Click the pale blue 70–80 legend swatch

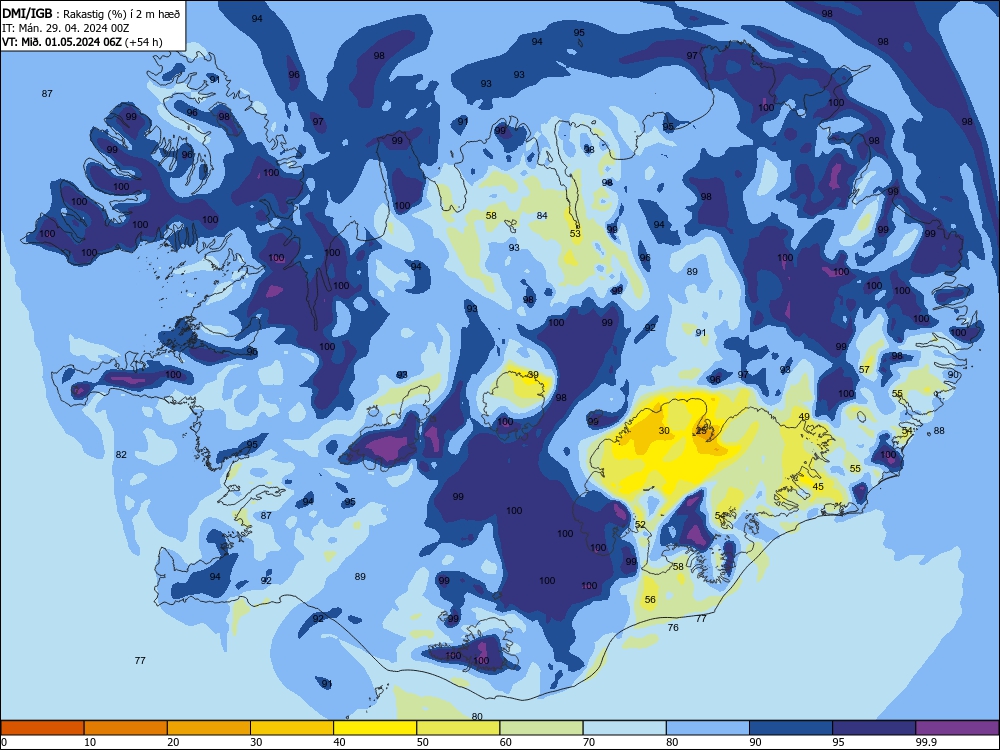pos(624,728)
